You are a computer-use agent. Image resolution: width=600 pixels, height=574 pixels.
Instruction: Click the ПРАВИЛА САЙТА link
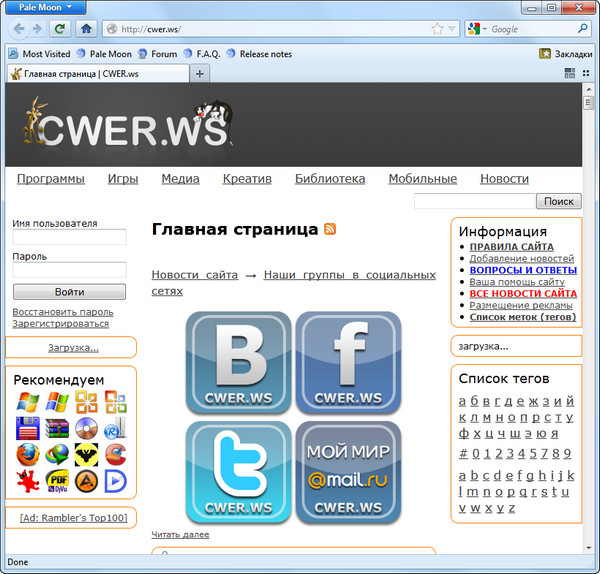pyautogui.click(x=511, y=247)
